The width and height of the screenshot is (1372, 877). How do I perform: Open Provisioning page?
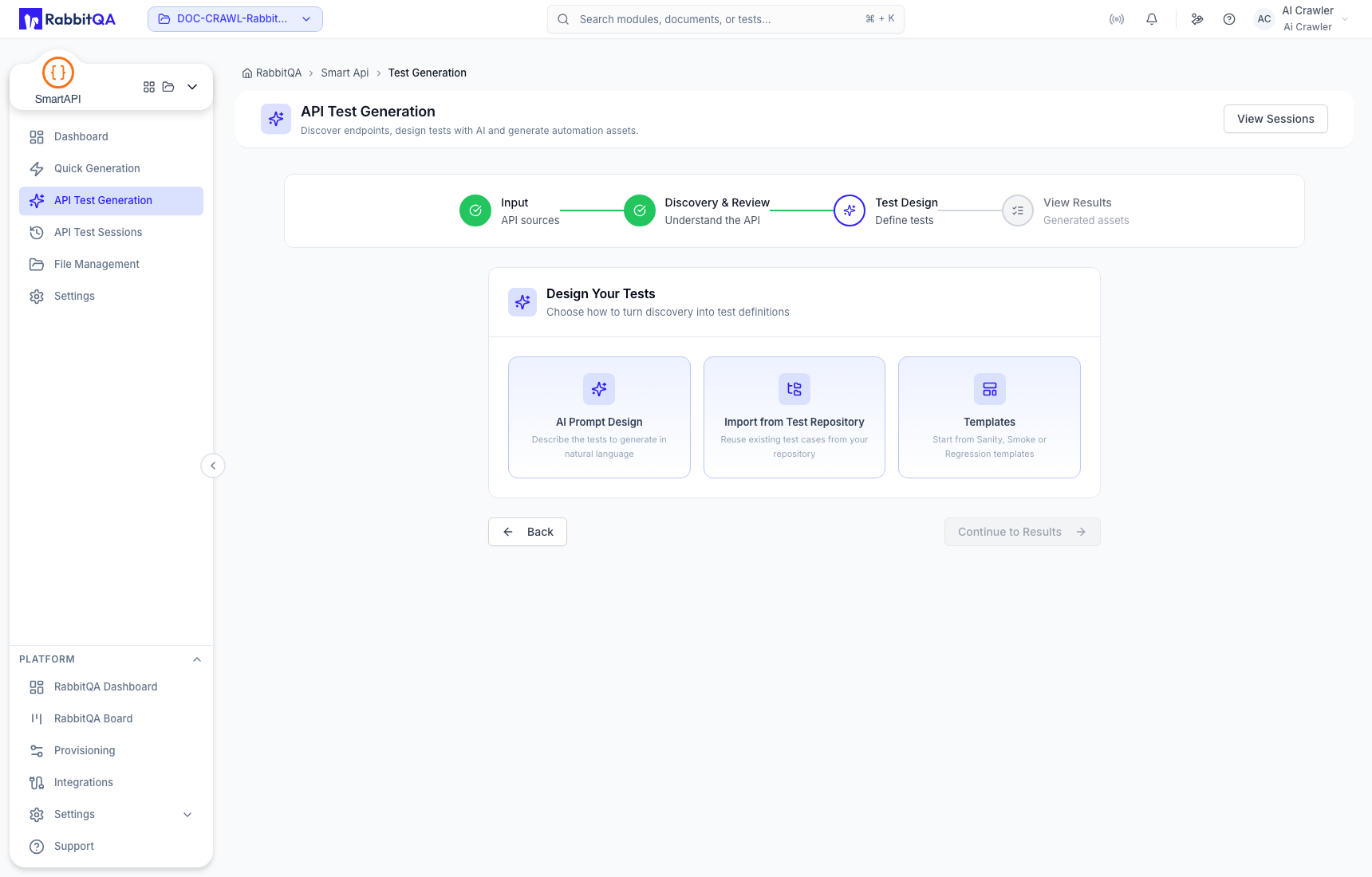click(111, 751)
